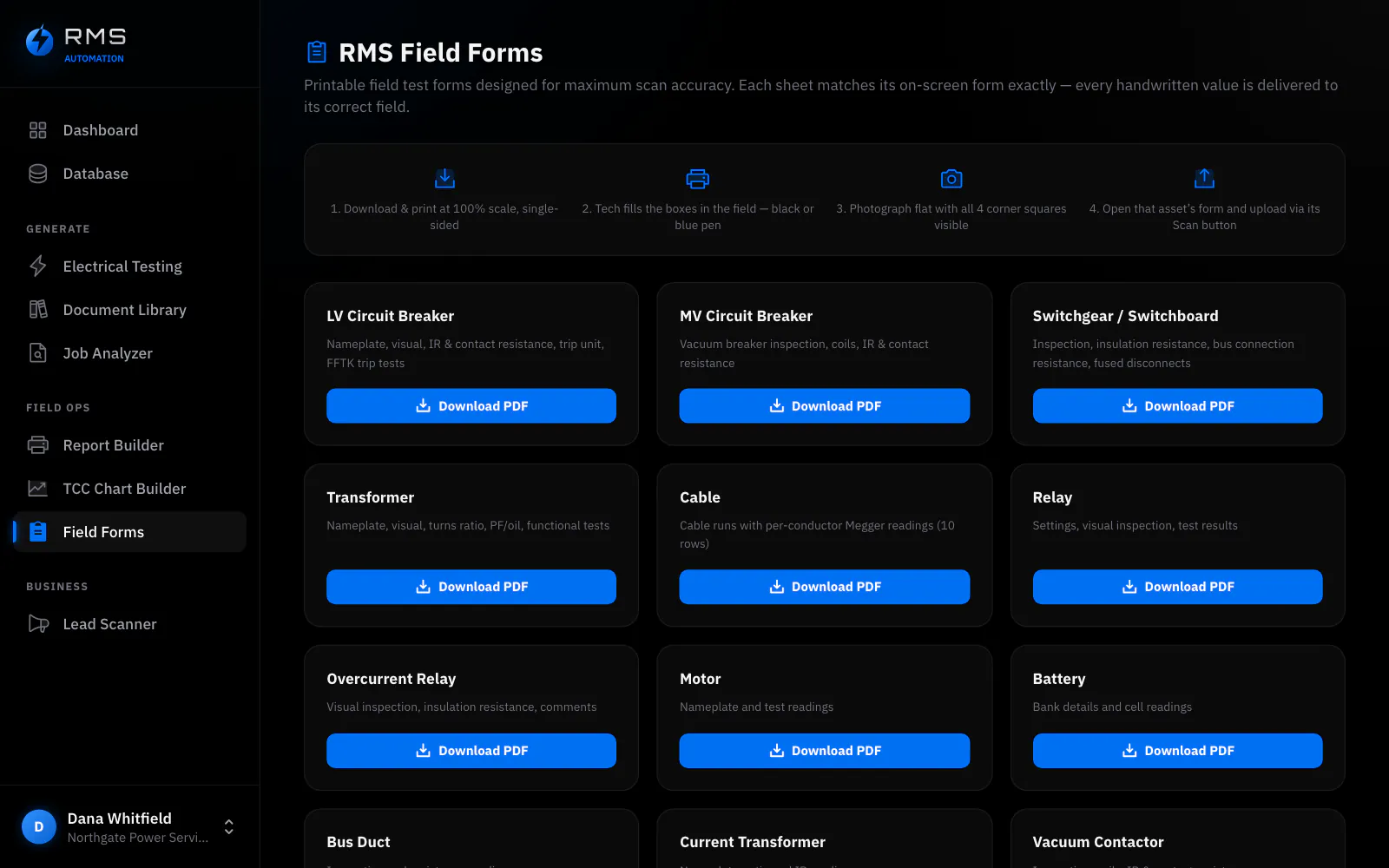Download the Switchgear / Switchboard PDF
The width and height of the screenshot is (1389, 868).
coord(1177,406)
